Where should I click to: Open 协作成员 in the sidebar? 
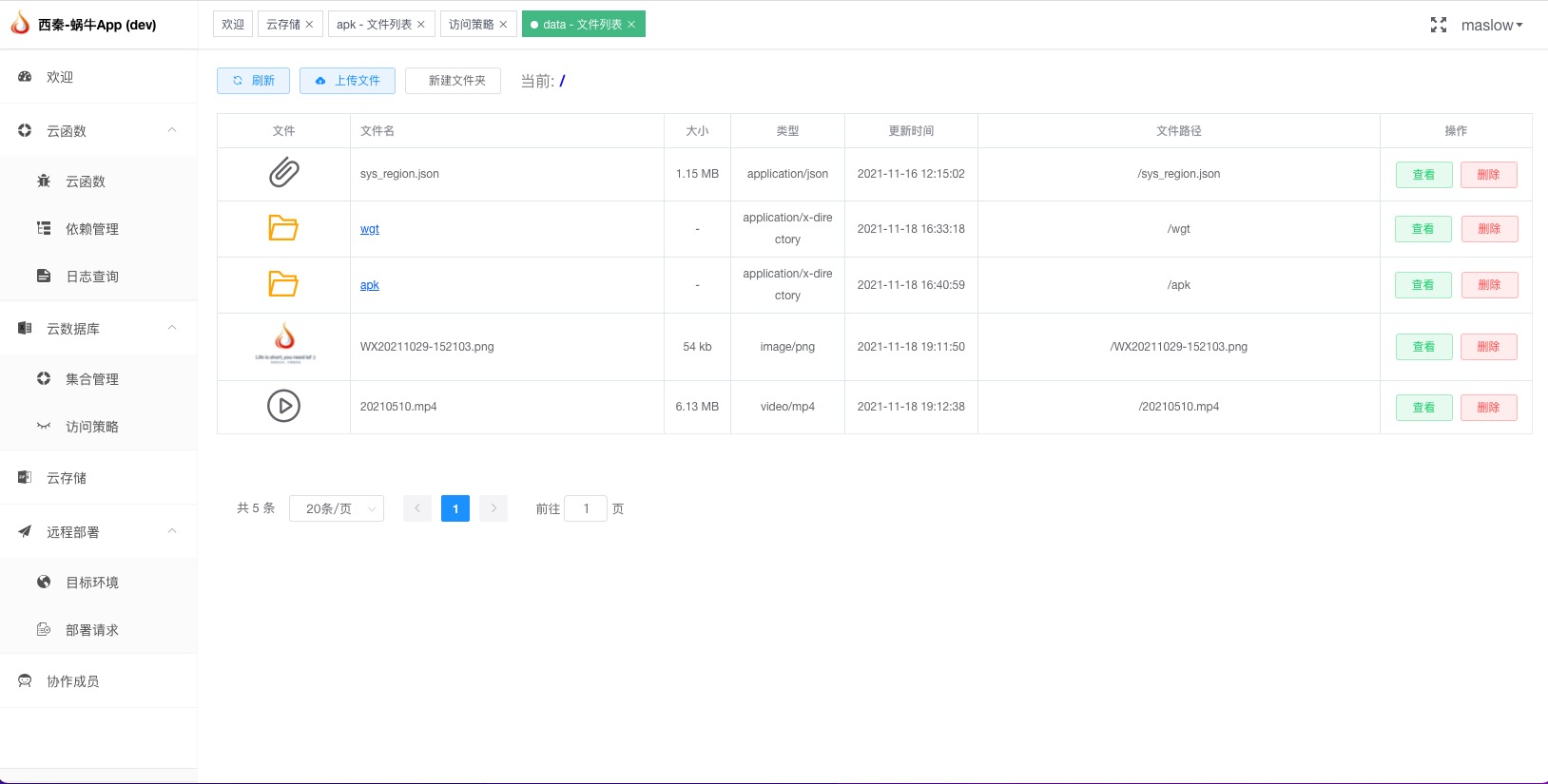tap(99, 680)
